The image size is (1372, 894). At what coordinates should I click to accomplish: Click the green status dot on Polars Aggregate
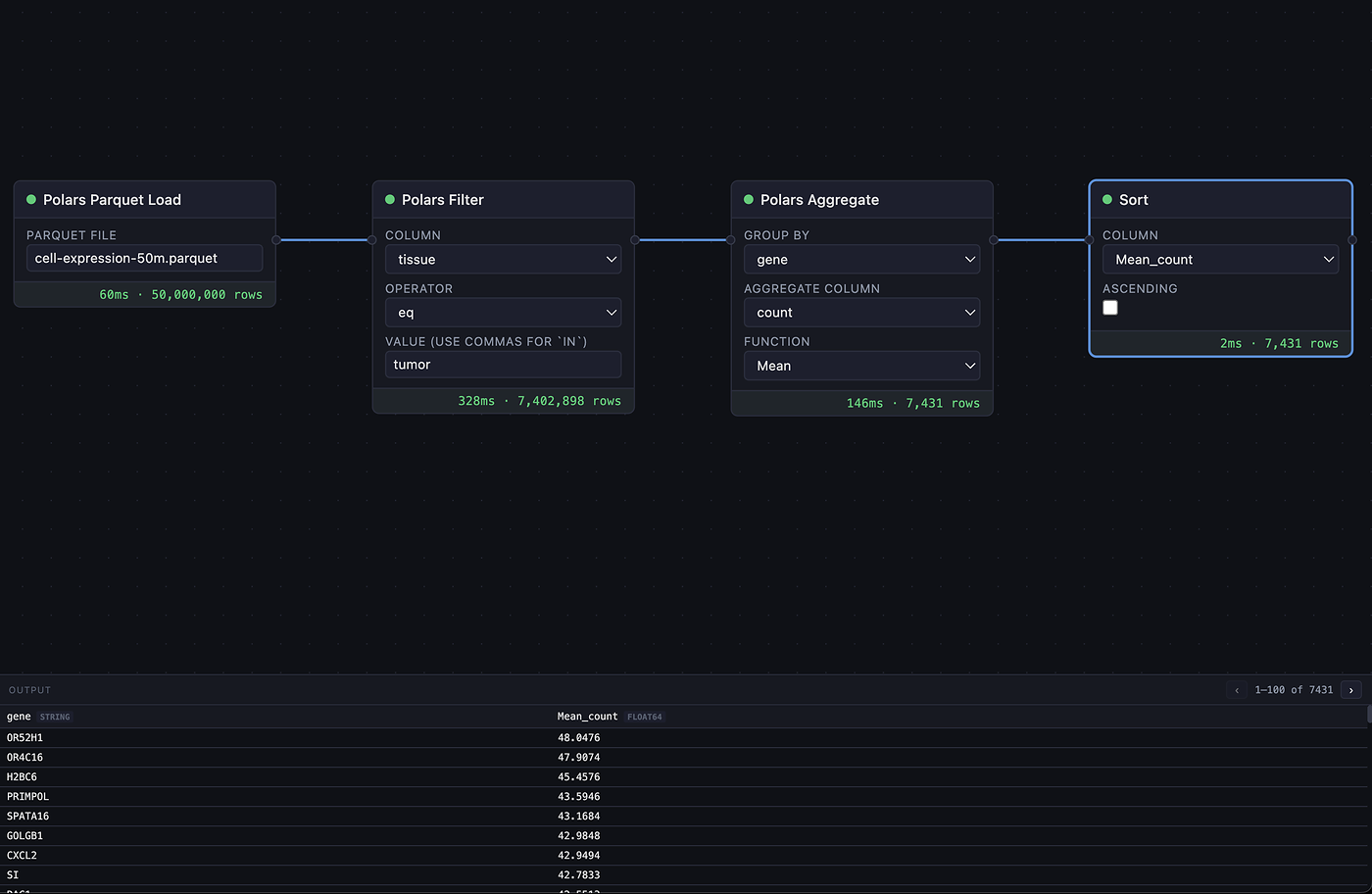(749, 199)
